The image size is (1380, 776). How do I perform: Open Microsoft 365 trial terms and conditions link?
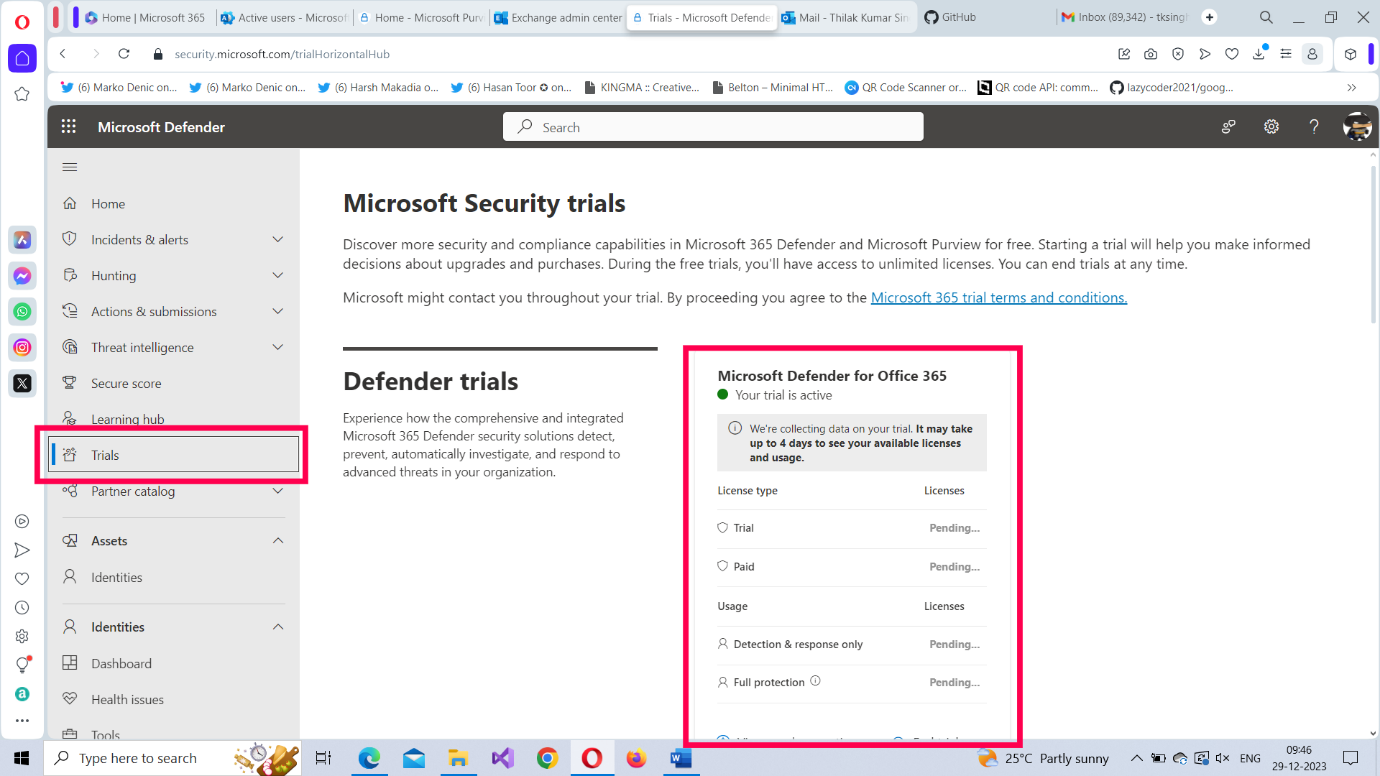pyautogui.click(x=999, y=297)
